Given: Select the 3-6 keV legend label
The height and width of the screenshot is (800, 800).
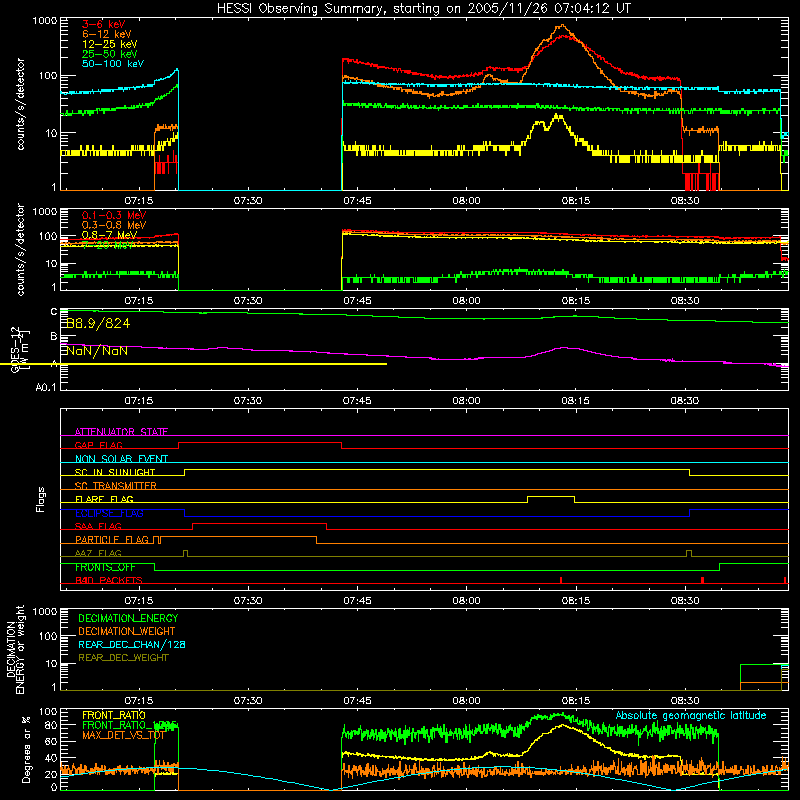Looking at the screenshot, I should click(104, 24).
